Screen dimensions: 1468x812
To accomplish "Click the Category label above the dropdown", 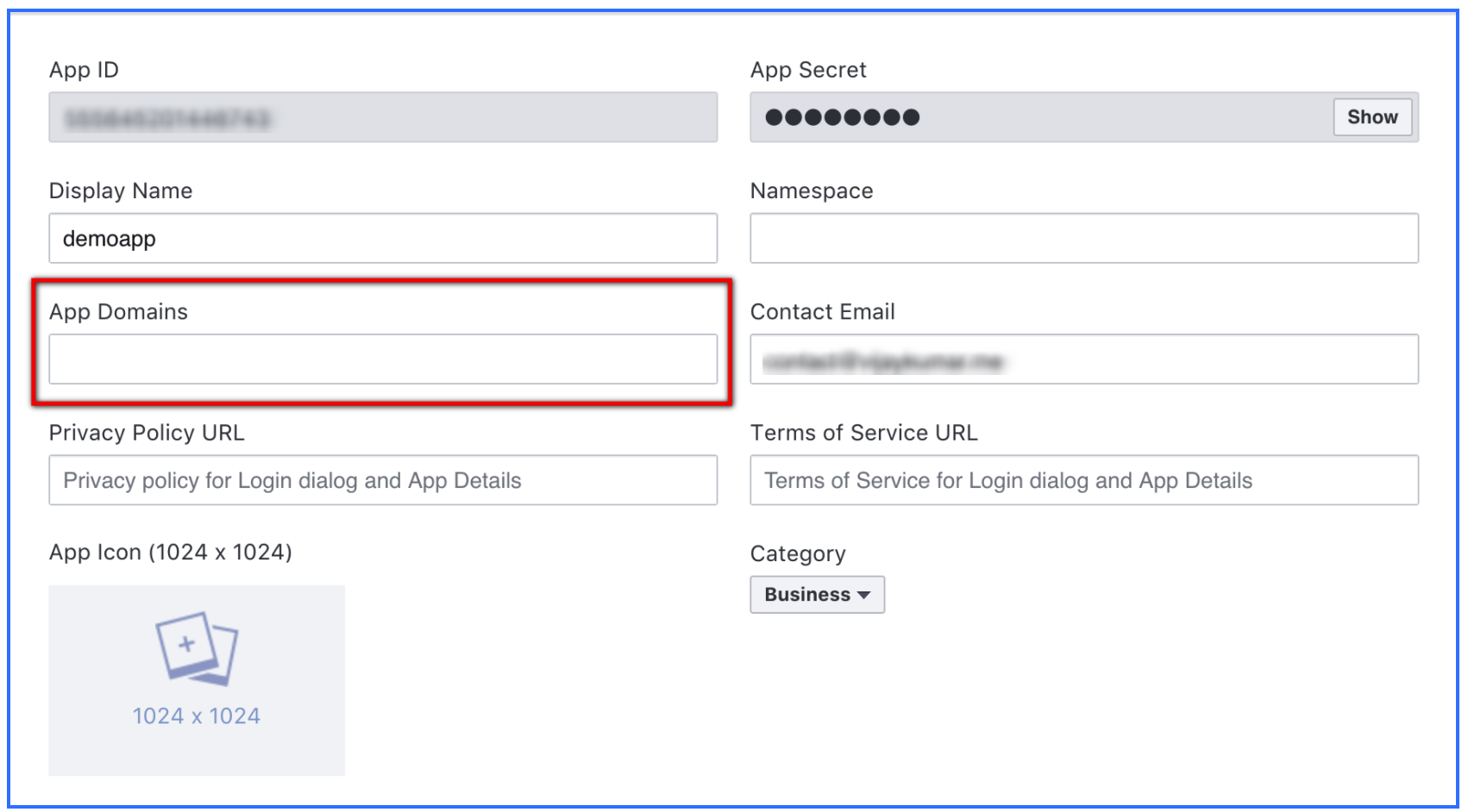I will pyautogui.click(x=797, y=553).
